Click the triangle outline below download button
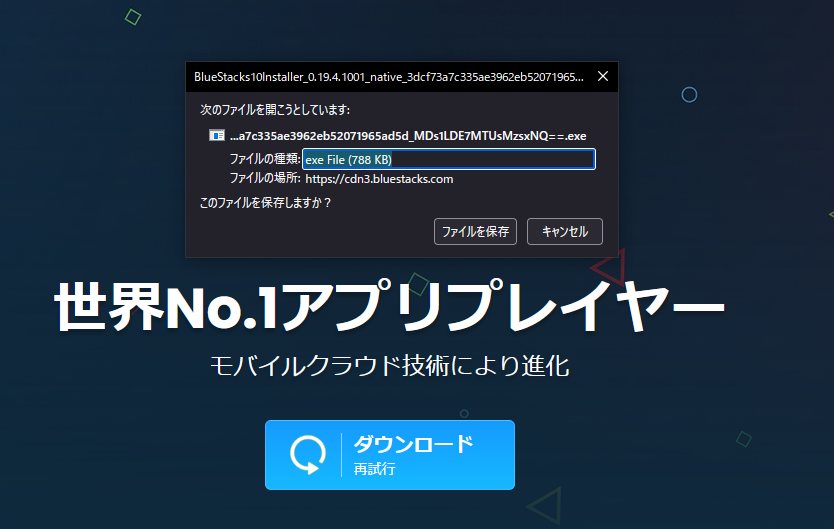This screenshot has width=834, height=529. [546, 506]
